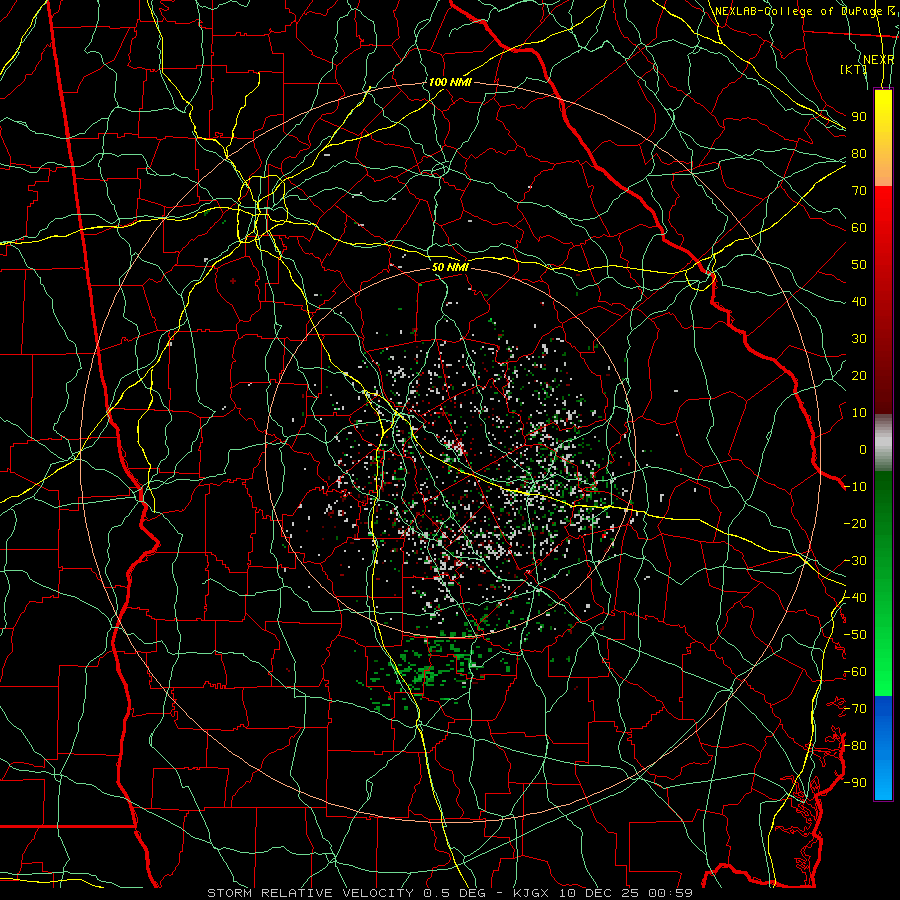Click the -40 scale label
This screenshot has height=900, width=900.
[855, 598]
